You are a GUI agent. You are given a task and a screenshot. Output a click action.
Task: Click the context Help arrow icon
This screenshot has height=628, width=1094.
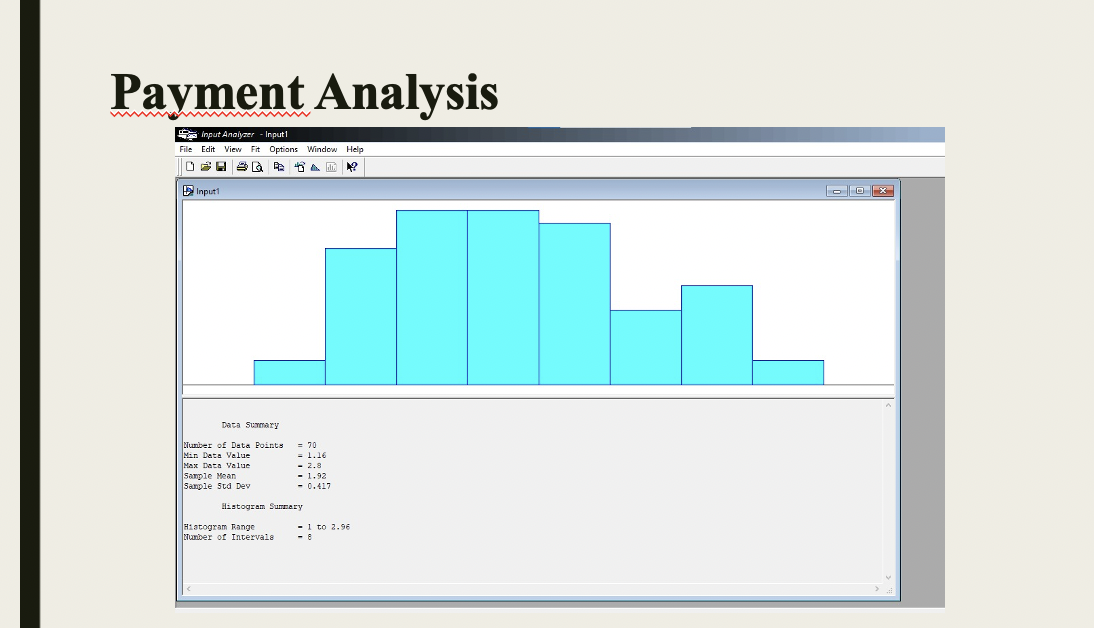click(x=352, y=167)
